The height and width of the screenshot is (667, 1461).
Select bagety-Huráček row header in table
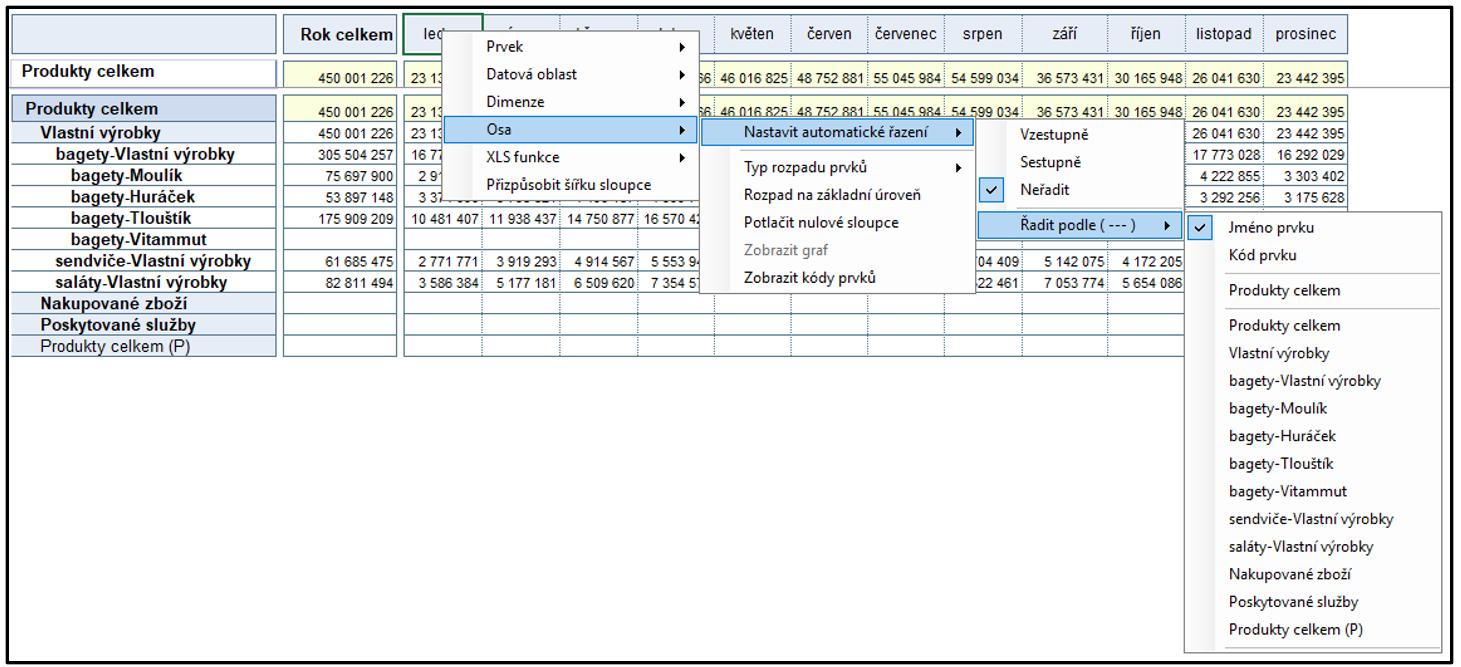coord(144,197)
